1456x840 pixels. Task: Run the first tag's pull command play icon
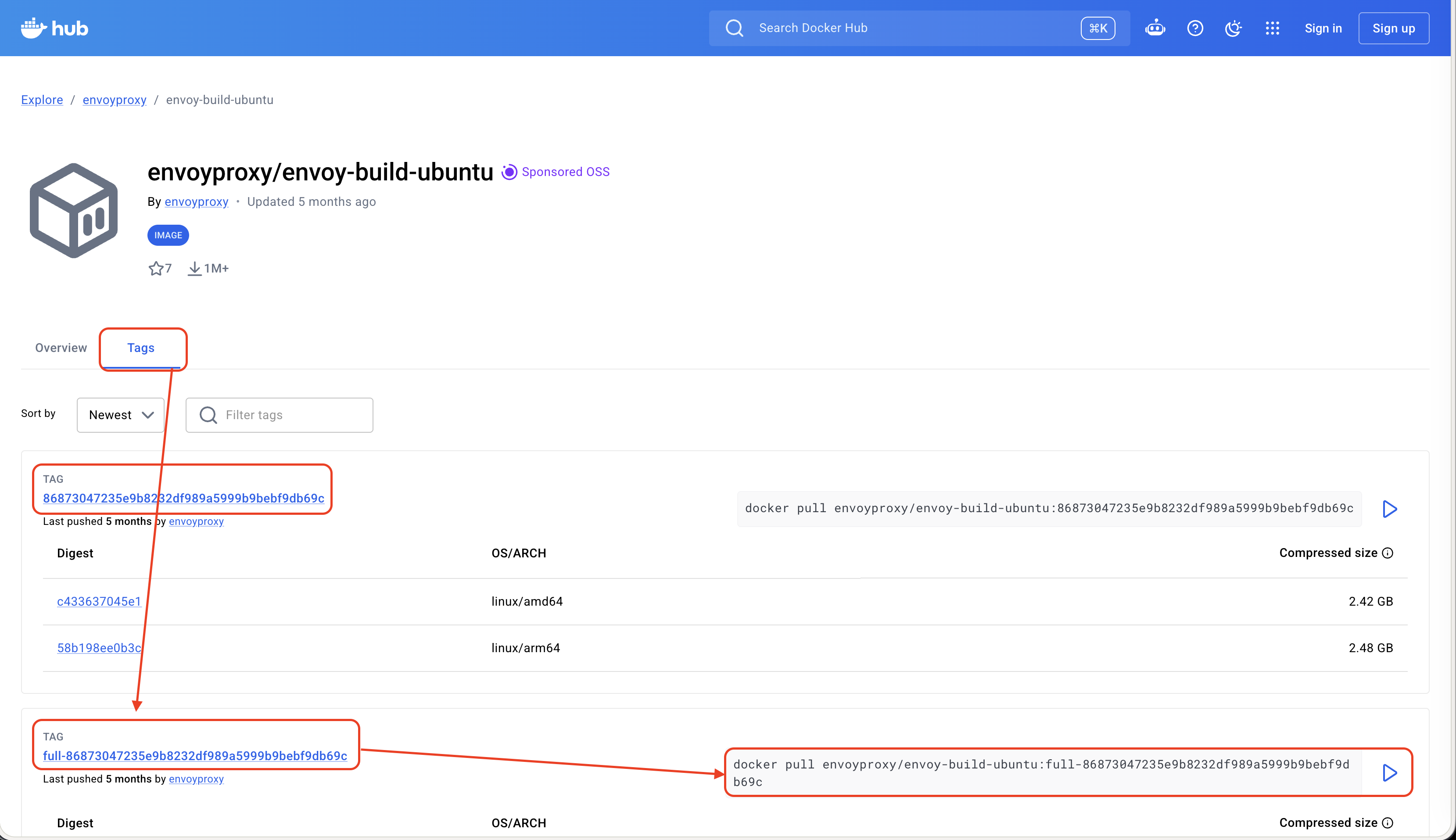(1390, 509)
